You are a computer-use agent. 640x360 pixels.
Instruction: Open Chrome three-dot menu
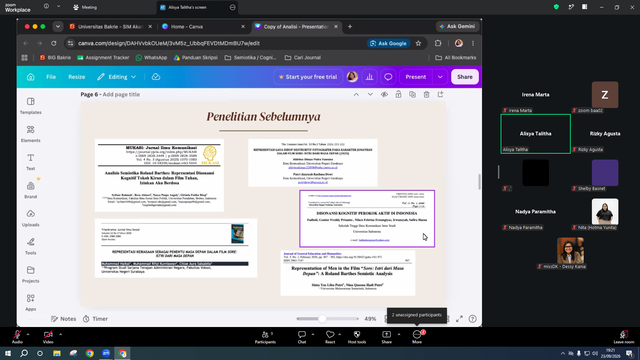pos(473,43)
